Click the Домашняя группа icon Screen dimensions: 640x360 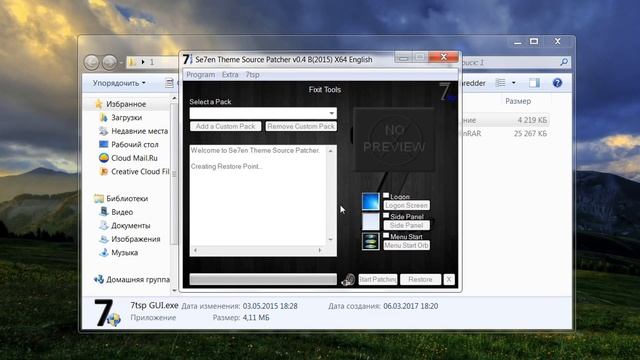tap(99, 280)
